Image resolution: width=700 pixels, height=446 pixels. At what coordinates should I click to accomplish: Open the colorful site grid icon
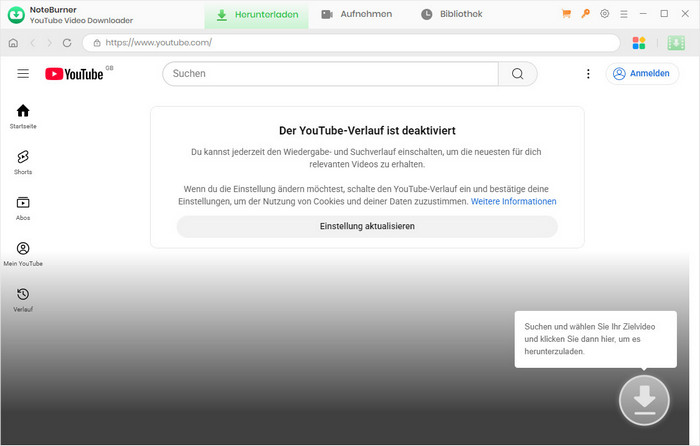[x=639, y=43]
